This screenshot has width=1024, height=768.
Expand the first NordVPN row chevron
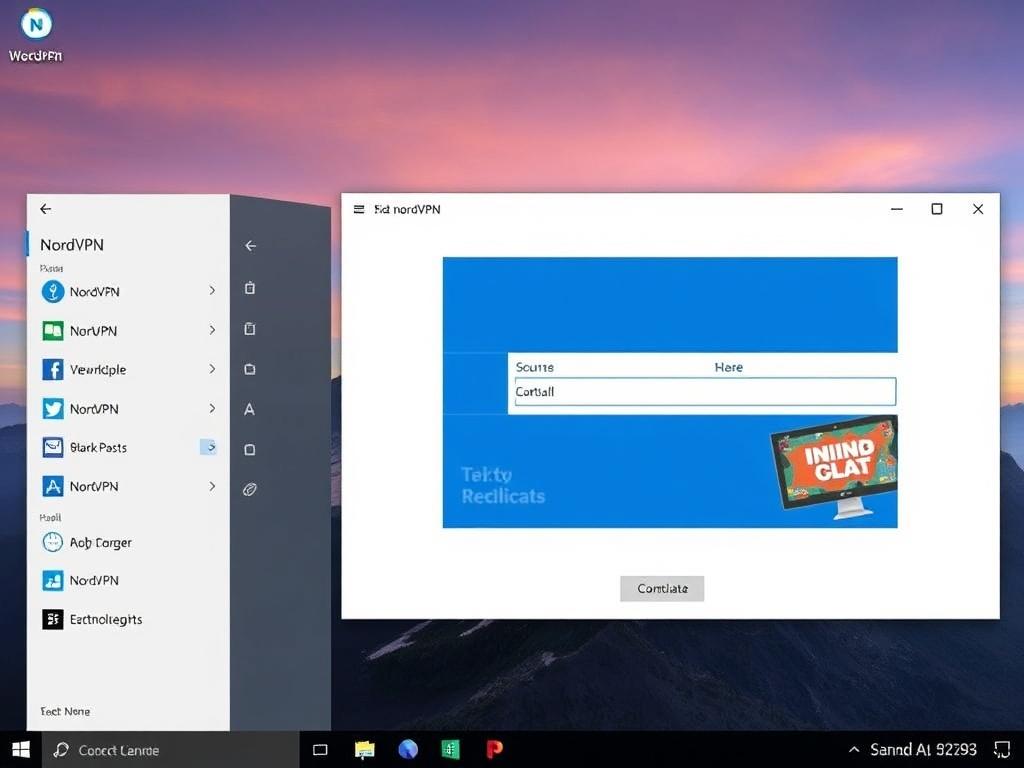212,291
